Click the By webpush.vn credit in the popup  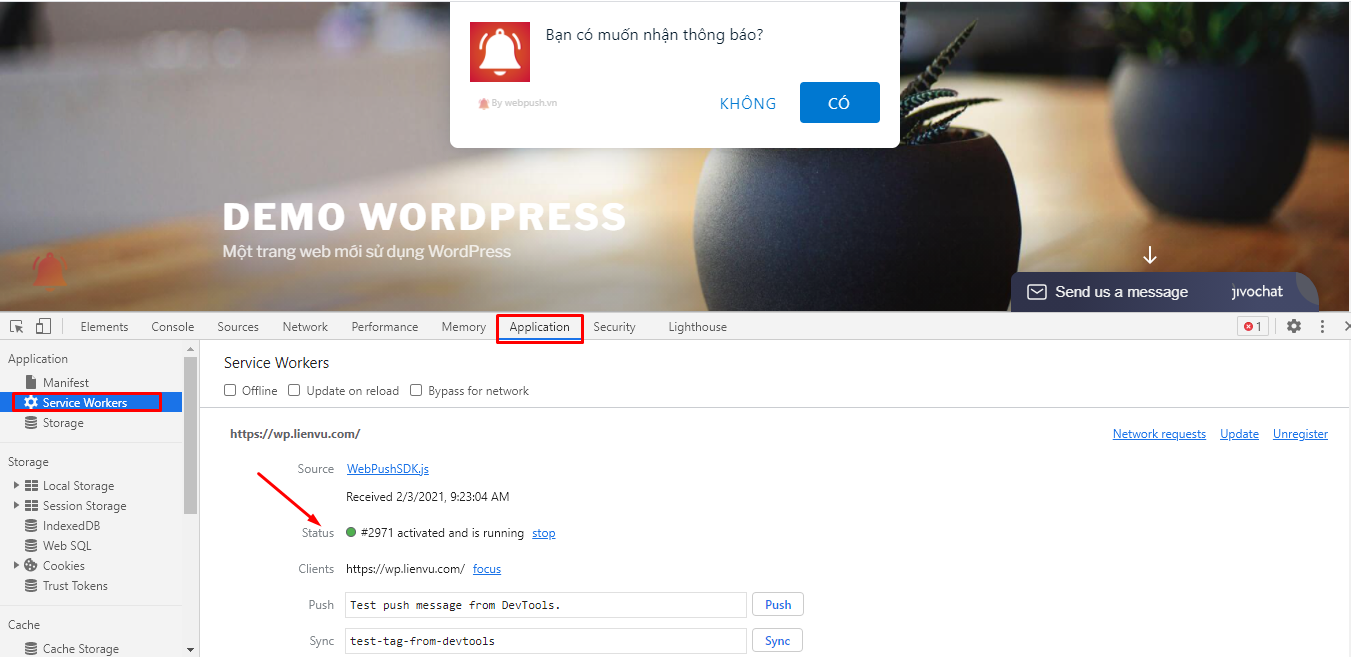tap(518, 103)
